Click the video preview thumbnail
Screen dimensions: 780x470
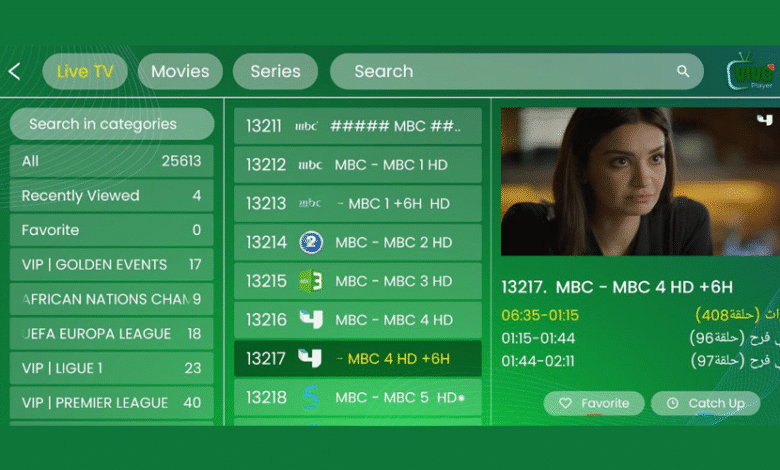coord(640,182)
